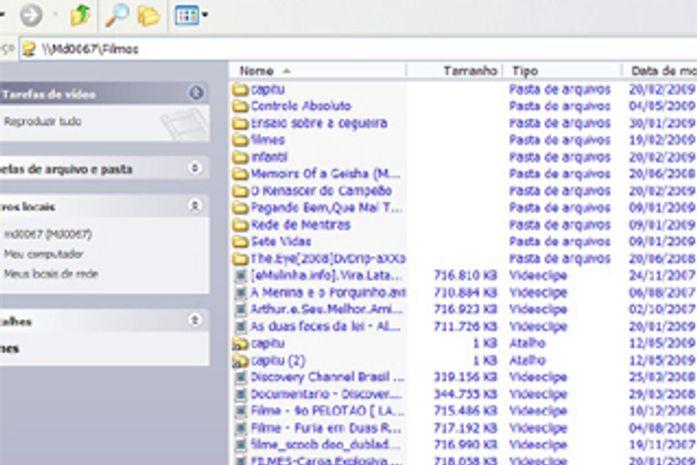This screenshot has height=465, width=697.
Task: Click the address bar path field
Action: coord(358,49)
